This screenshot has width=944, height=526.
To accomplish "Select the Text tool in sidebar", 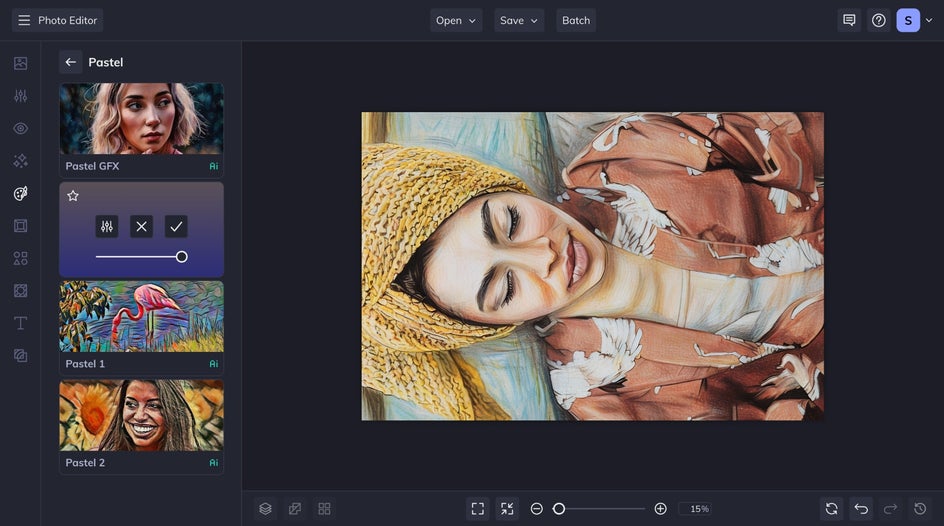I will tap(20, 323).
